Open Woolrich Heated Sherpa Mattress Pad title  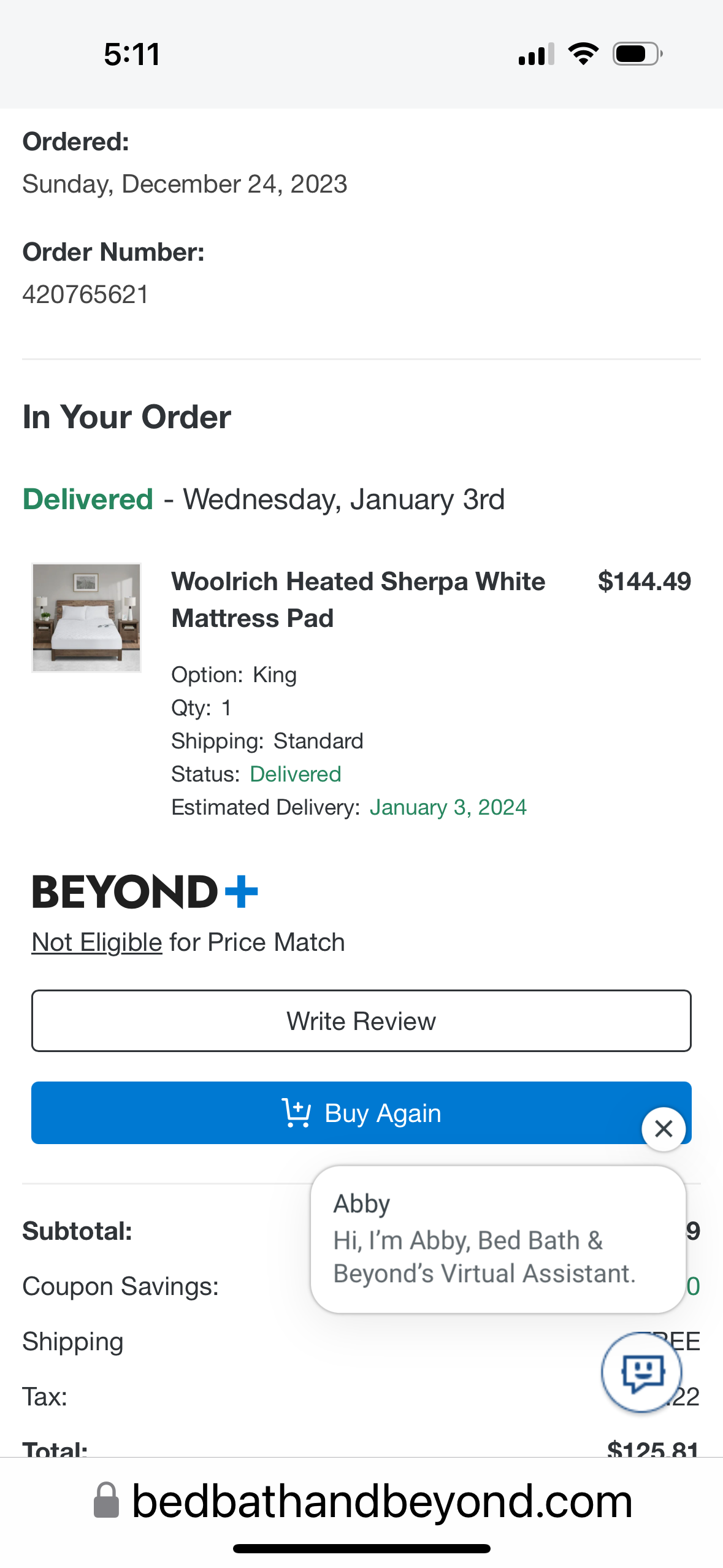click(358, 599)
